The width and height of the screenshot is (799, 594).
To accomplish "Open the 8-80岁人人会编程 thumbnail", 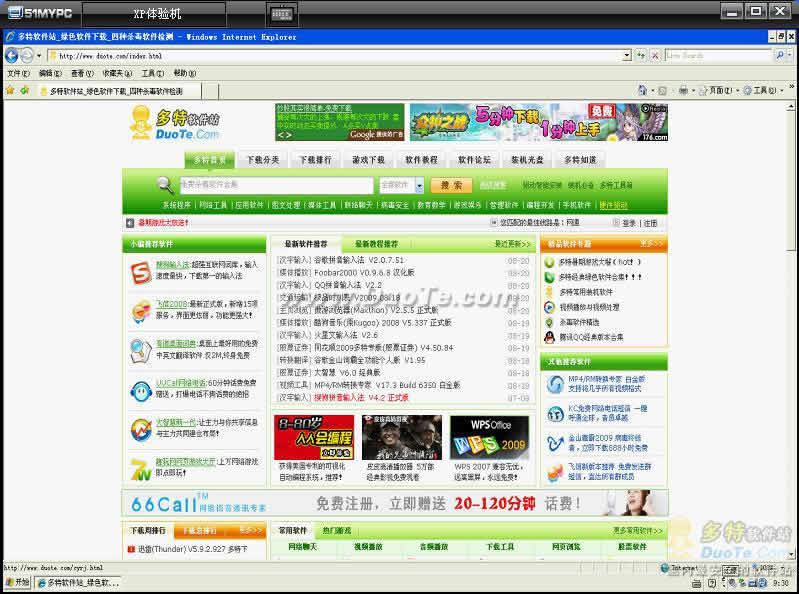I will [314, 438].
